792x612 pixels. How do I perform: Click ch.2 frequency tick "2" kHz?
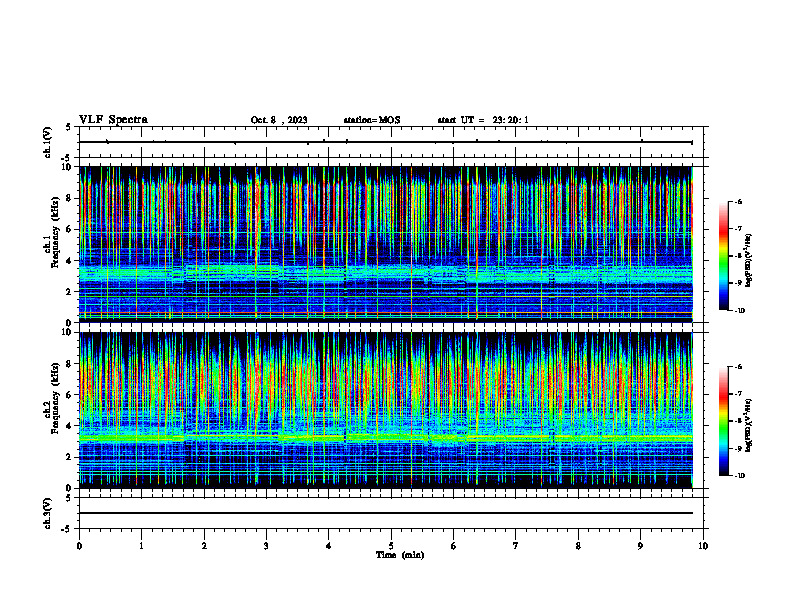click(69, 457)
